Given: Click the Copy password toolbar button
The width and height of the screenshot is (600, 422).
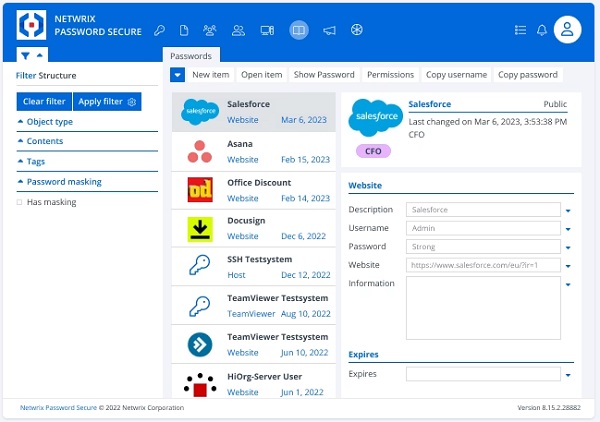Looking at the screenshot, I should pos(527,75).
